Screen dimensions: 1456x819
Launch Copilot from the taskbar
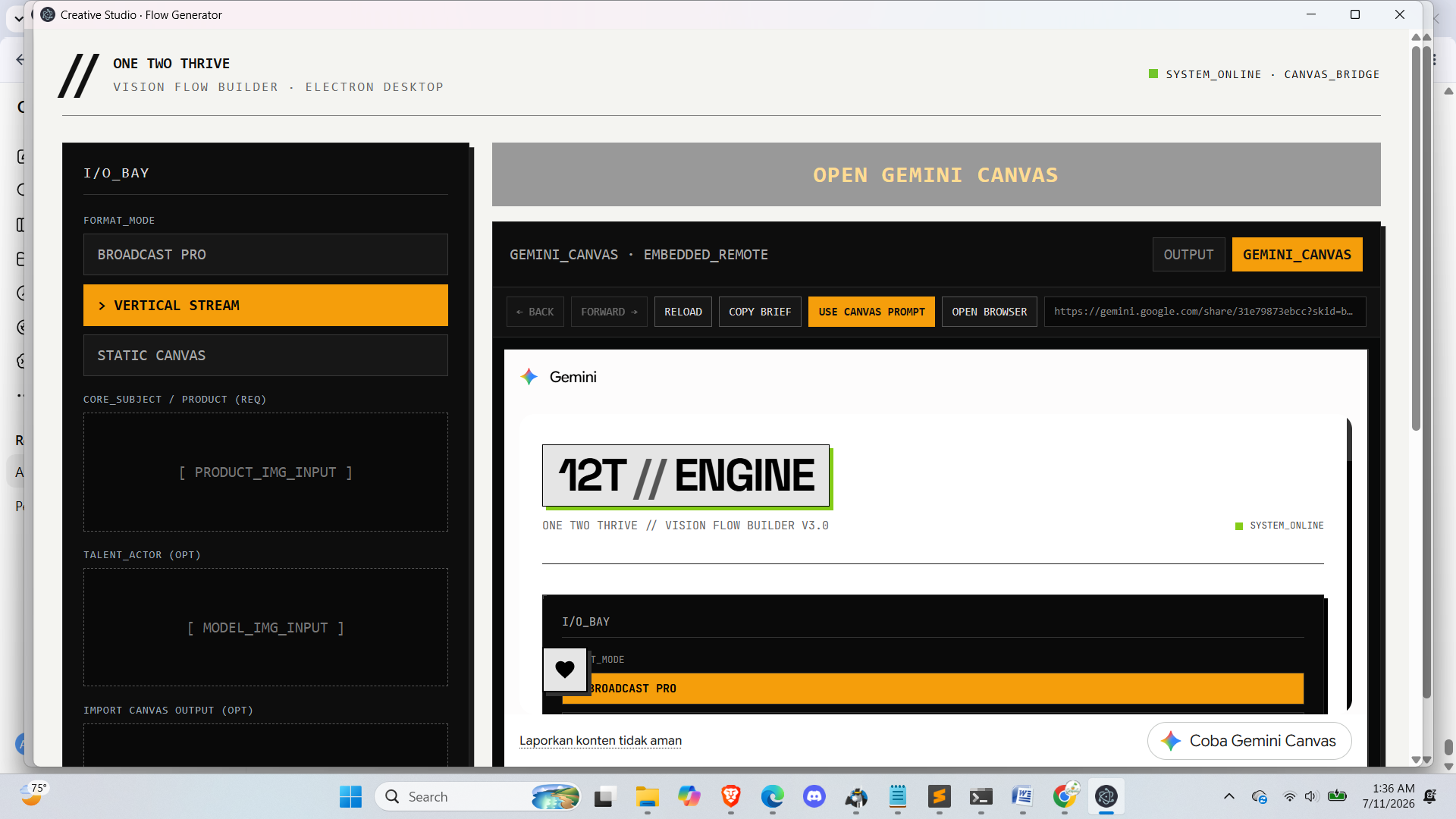click(689, 796)
